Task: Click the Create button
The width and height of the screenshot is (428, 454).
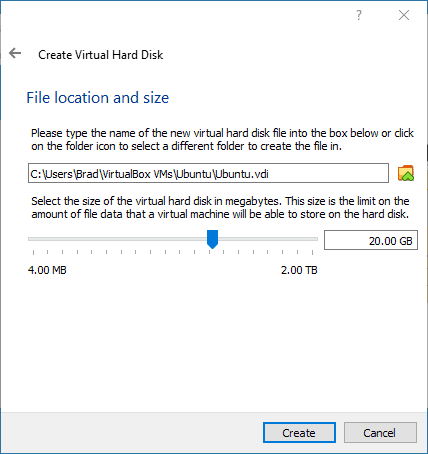Action: pos(299,433)
